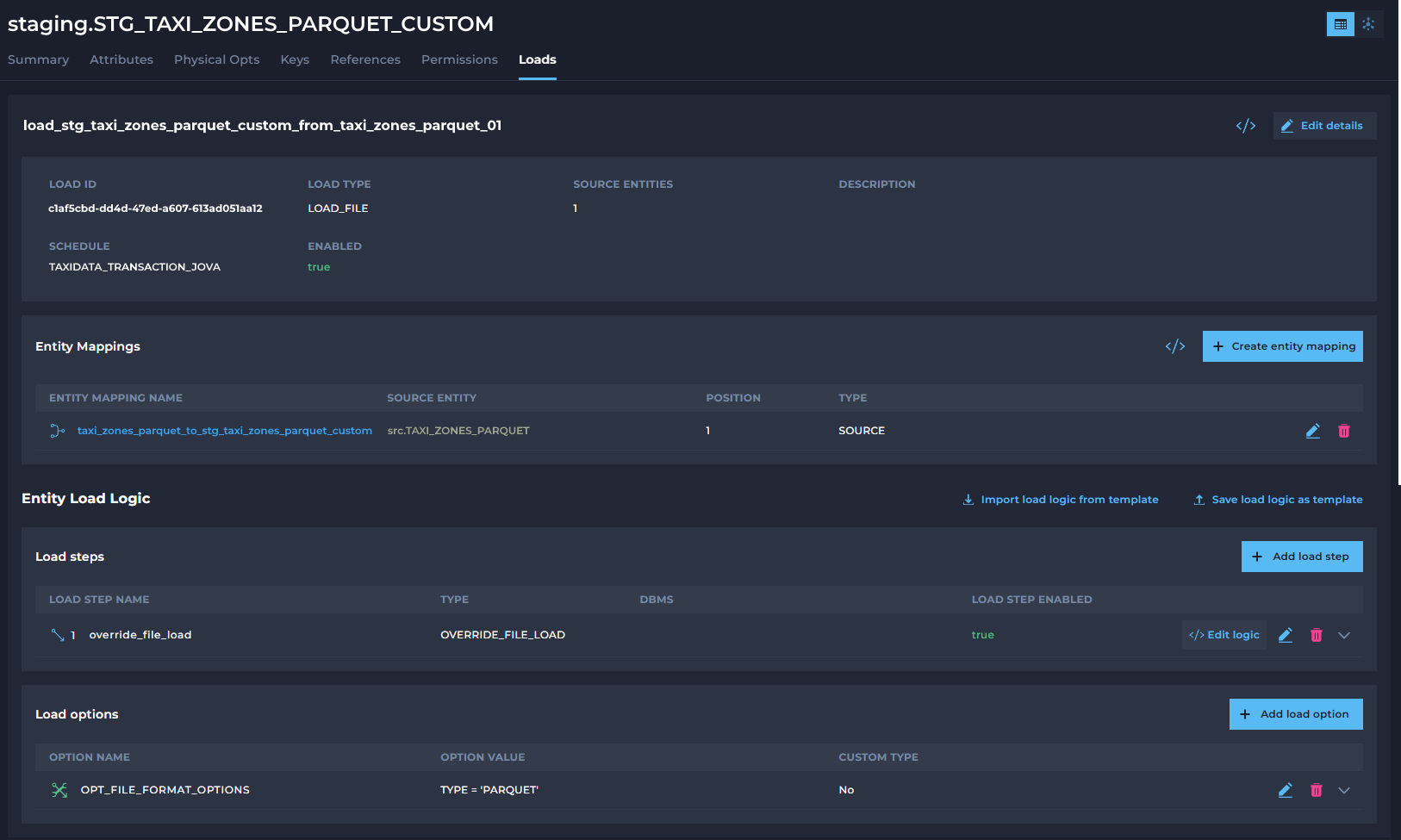Click the load name heading load_stg_taxi_zones_parquet_custom
This screenshot has height=840, width=1401.
(262, 126)
